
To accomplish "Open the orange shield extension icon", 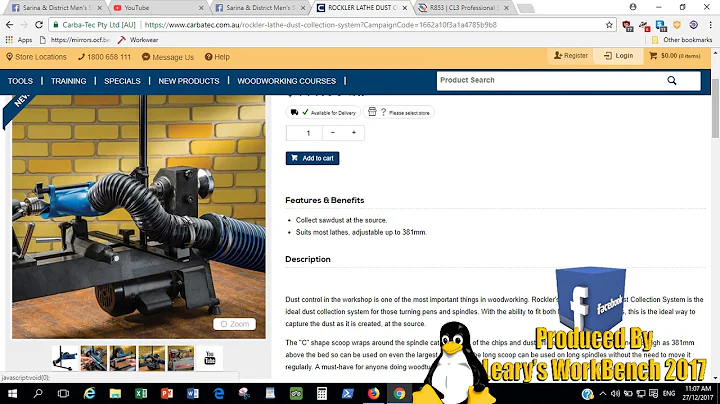I will (x=677, y=25).
